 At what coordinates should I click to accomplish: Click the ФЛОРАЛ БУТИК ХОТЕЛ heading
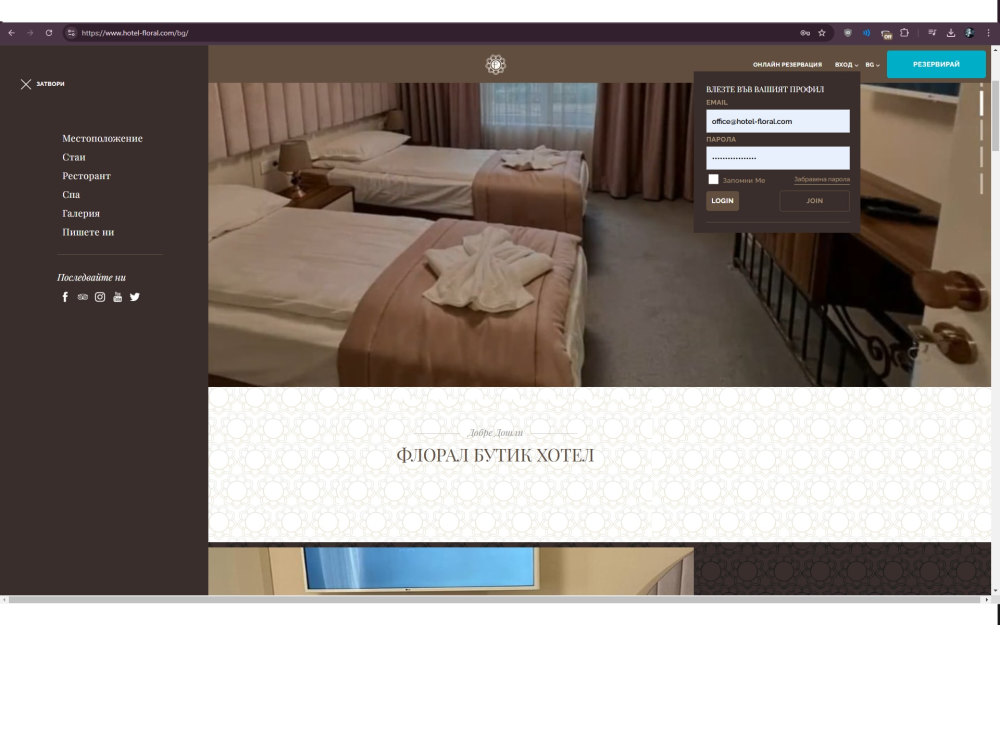coord(495,455)
